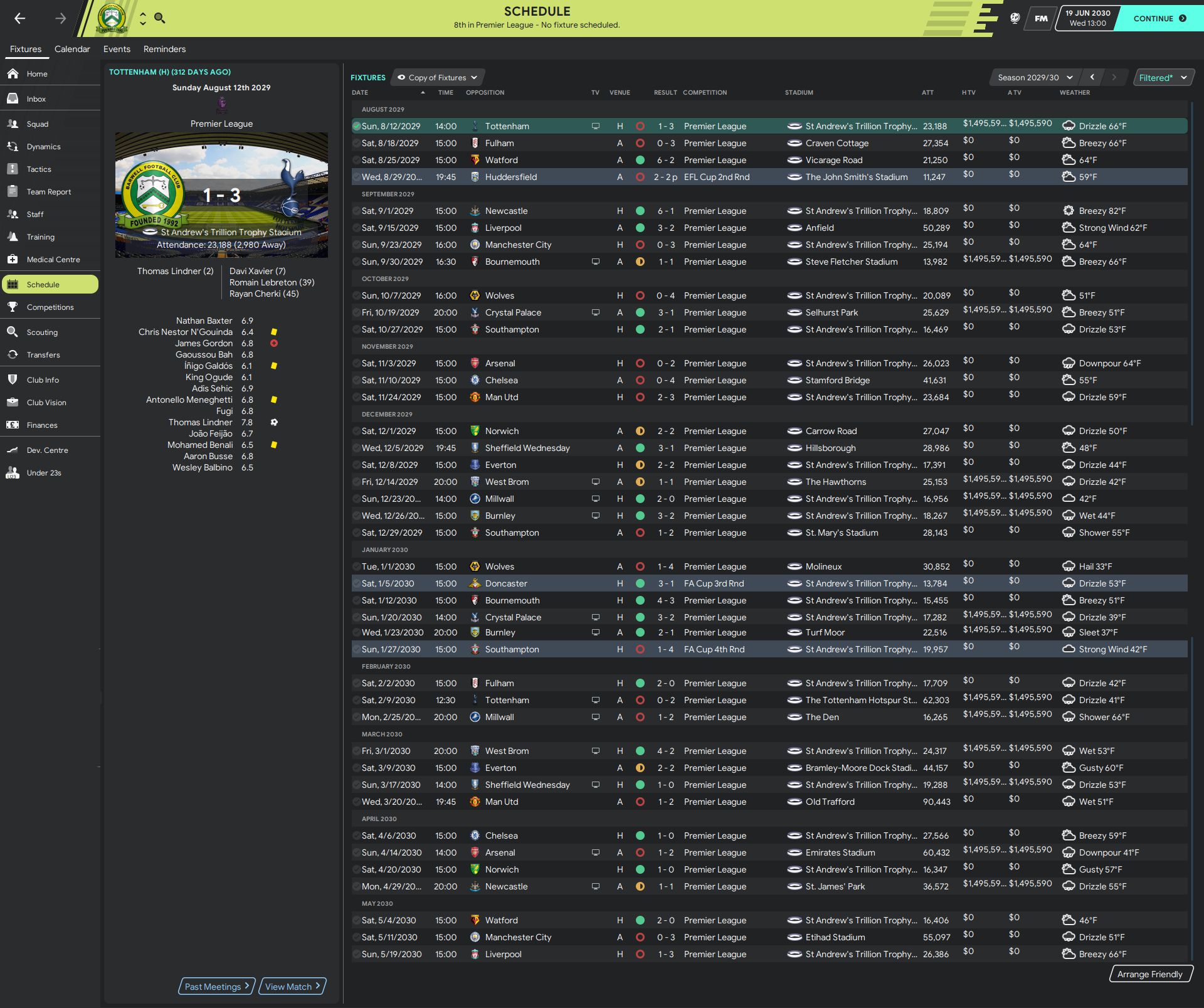Open Thomas Lindner player link in ratings
1204x1008 pixels.
pyautogui.click(x=200, y=422)
